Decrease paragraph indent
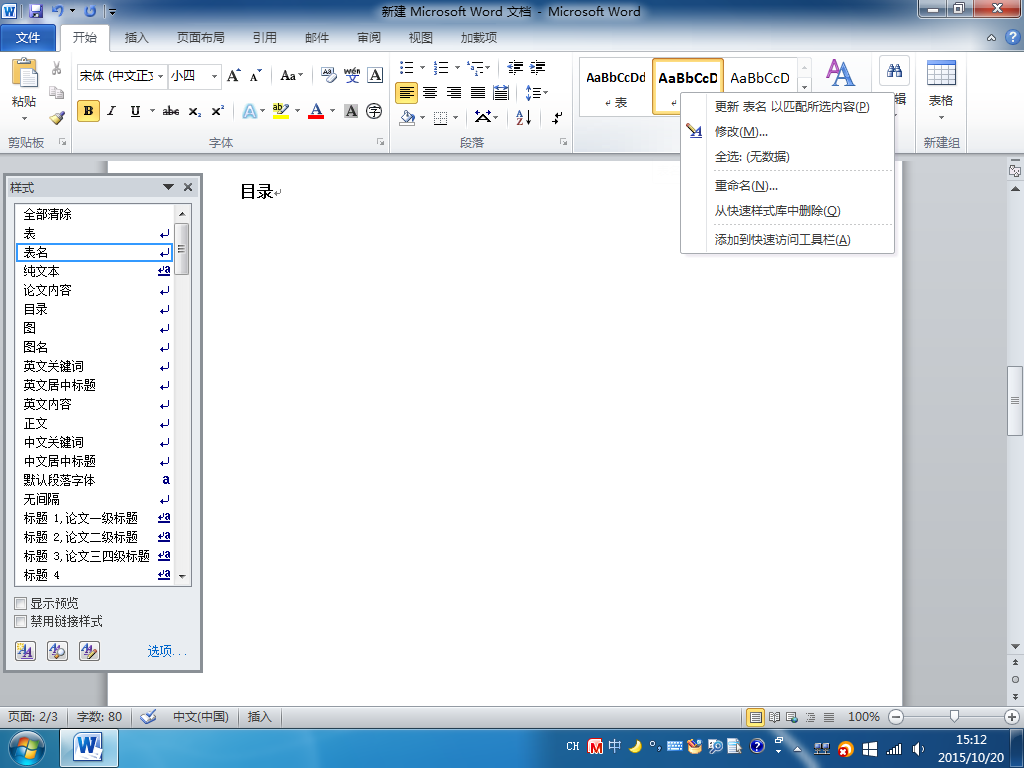Screen dimensions: 1024x768 pos(515,67)
